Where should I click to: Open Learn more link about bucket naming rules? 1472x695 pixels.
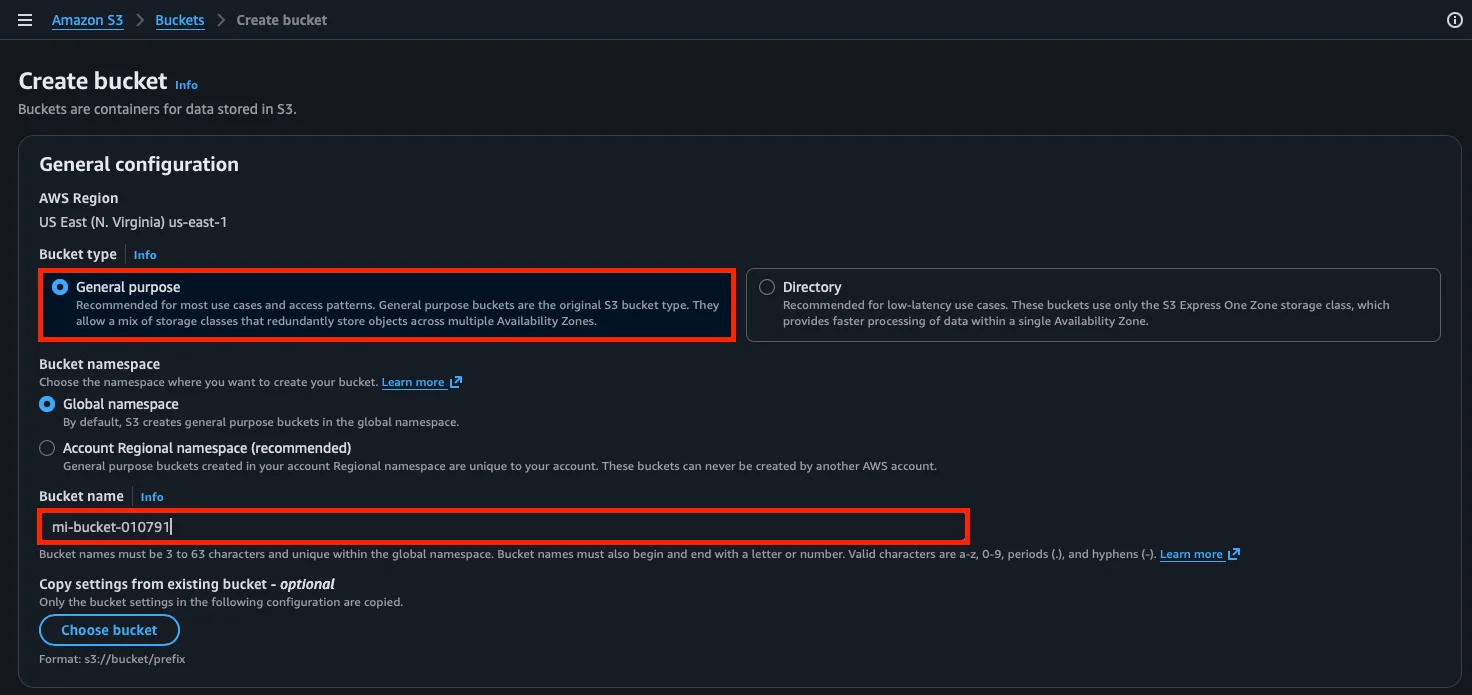[x=1191, y=554]
